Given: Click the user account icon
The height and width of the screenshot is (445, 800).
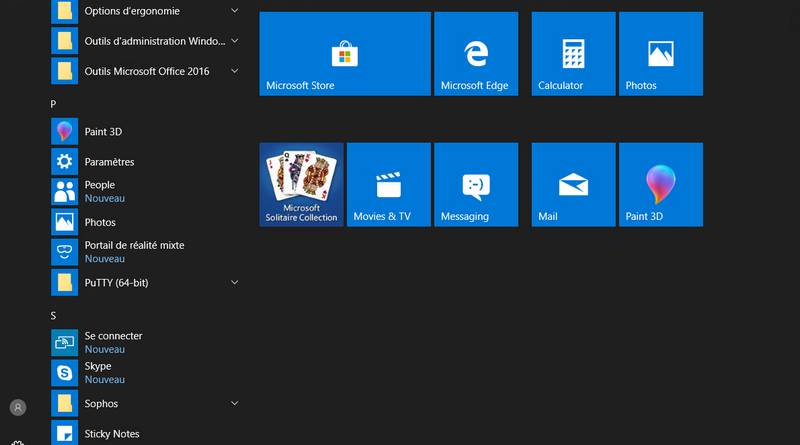Looking at the screenshot, I should coord(18,408).
